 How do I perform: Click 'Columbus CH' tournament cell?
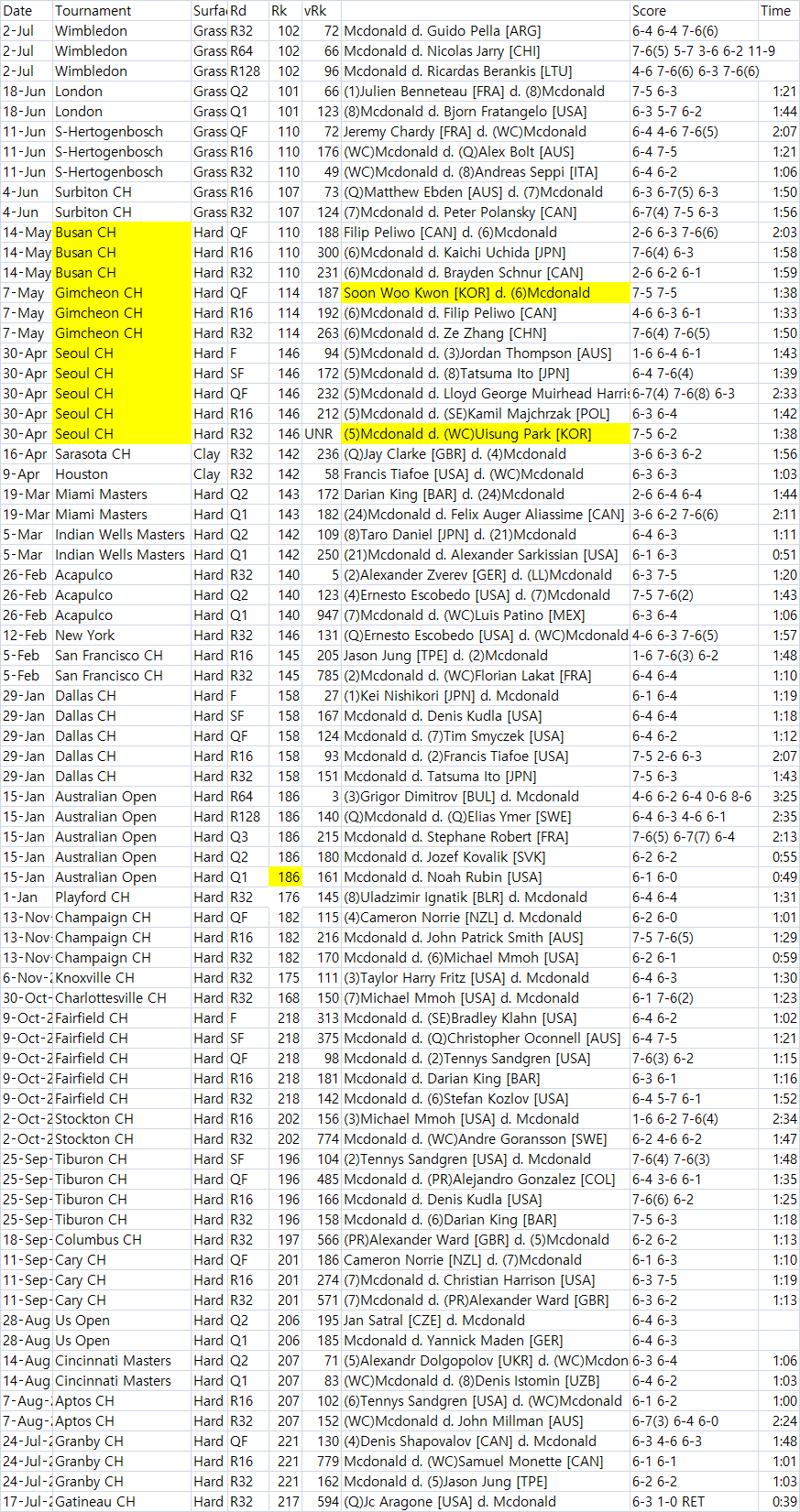pyautogui.click(x=122, y=1239)
